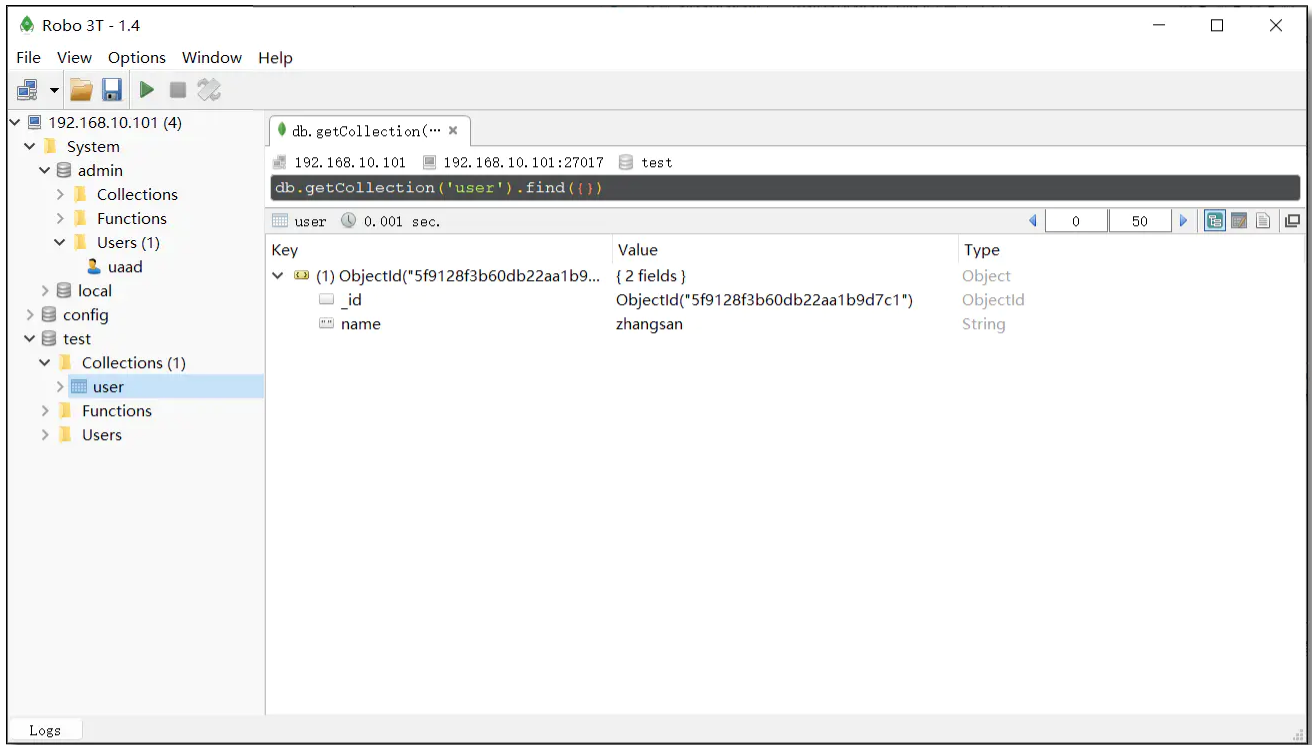Viewport: 1312px width, 745px height.
Task: Collapse the admin database
Action: tap(45, 170)
